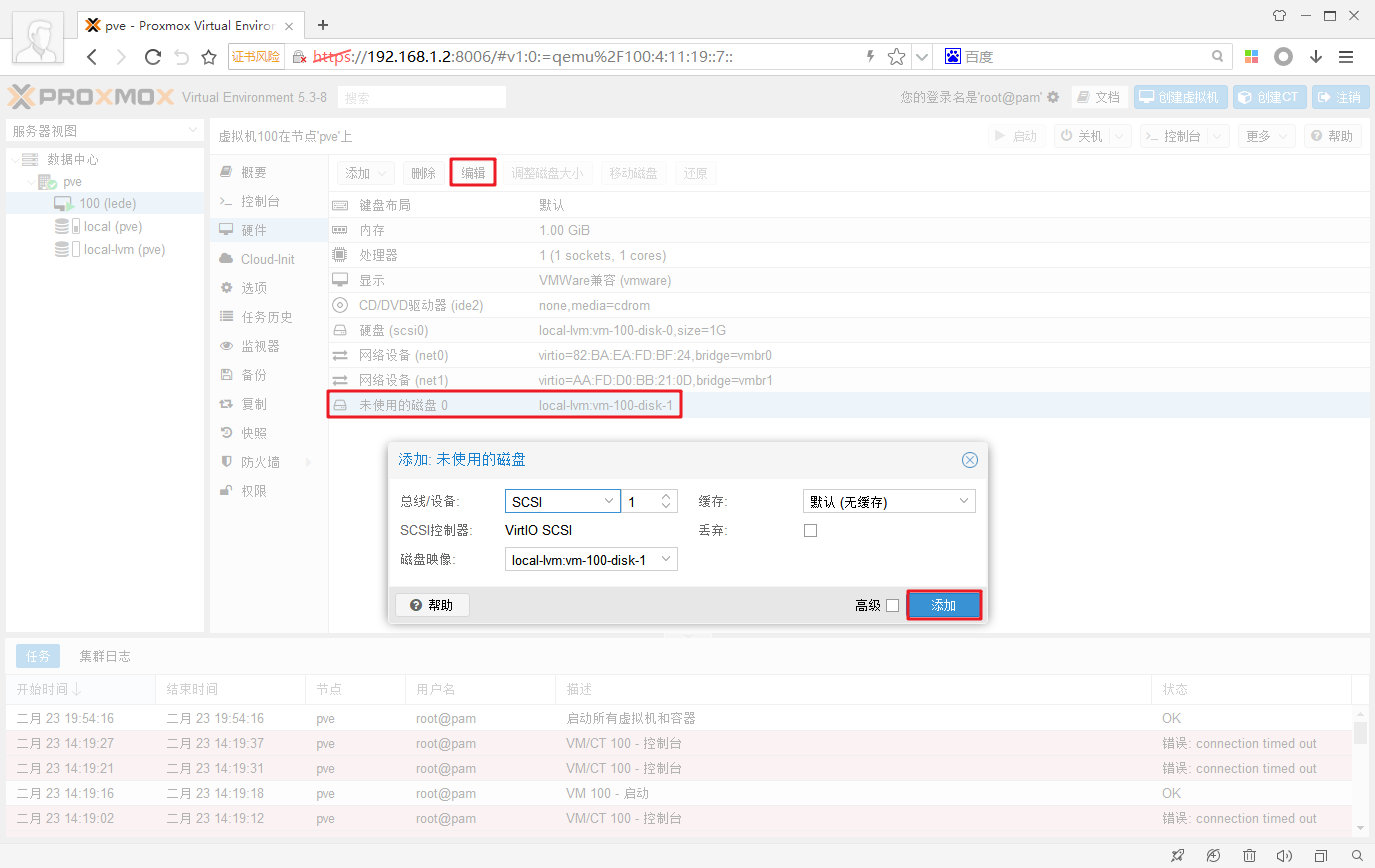Open the 防火墙 firewall tab
Viewport: 1375px width, 868px height.
tap(260, 462)
